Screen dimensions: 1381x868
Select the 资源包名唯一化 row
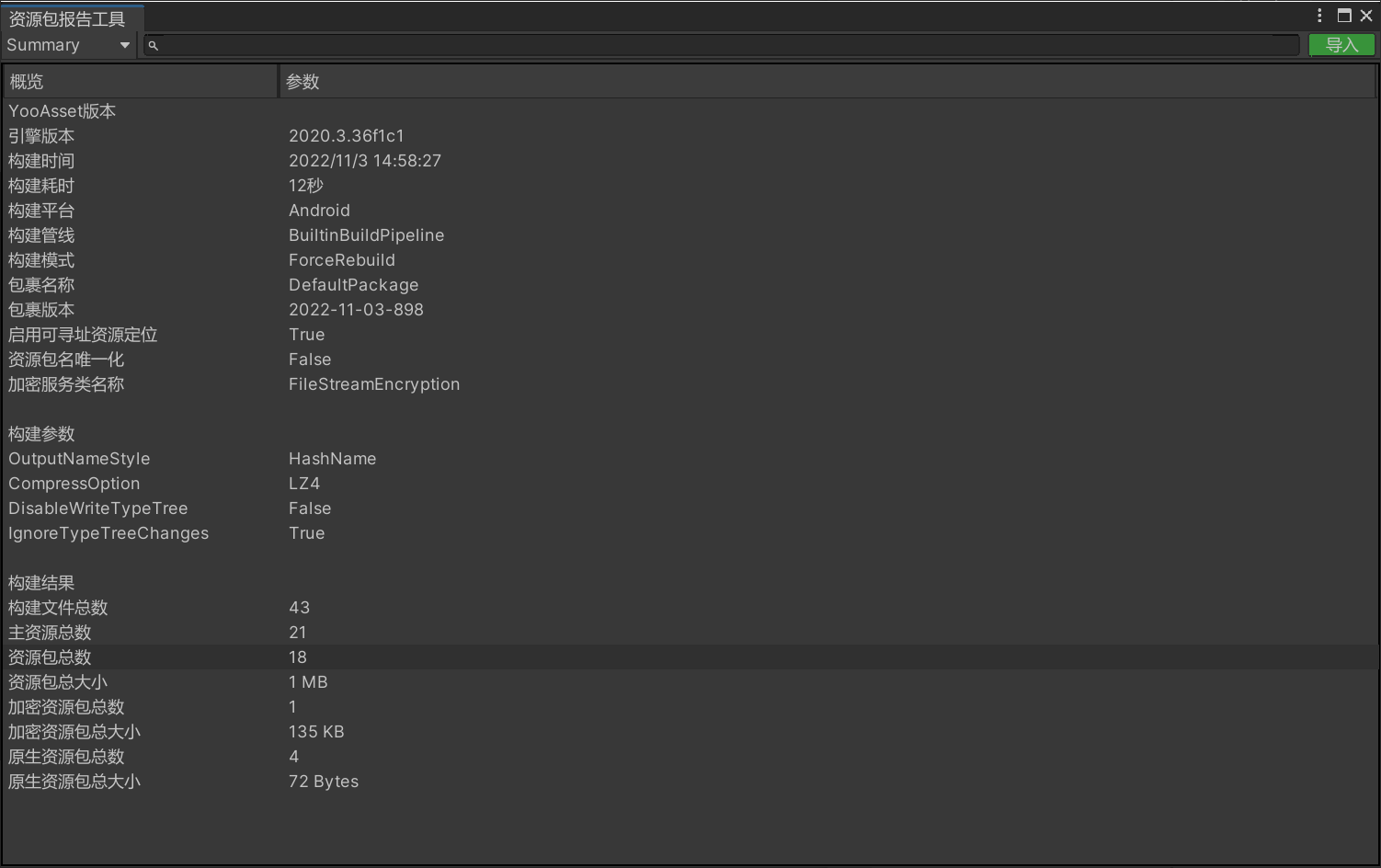pyautogui.click(x=690, y=360)
